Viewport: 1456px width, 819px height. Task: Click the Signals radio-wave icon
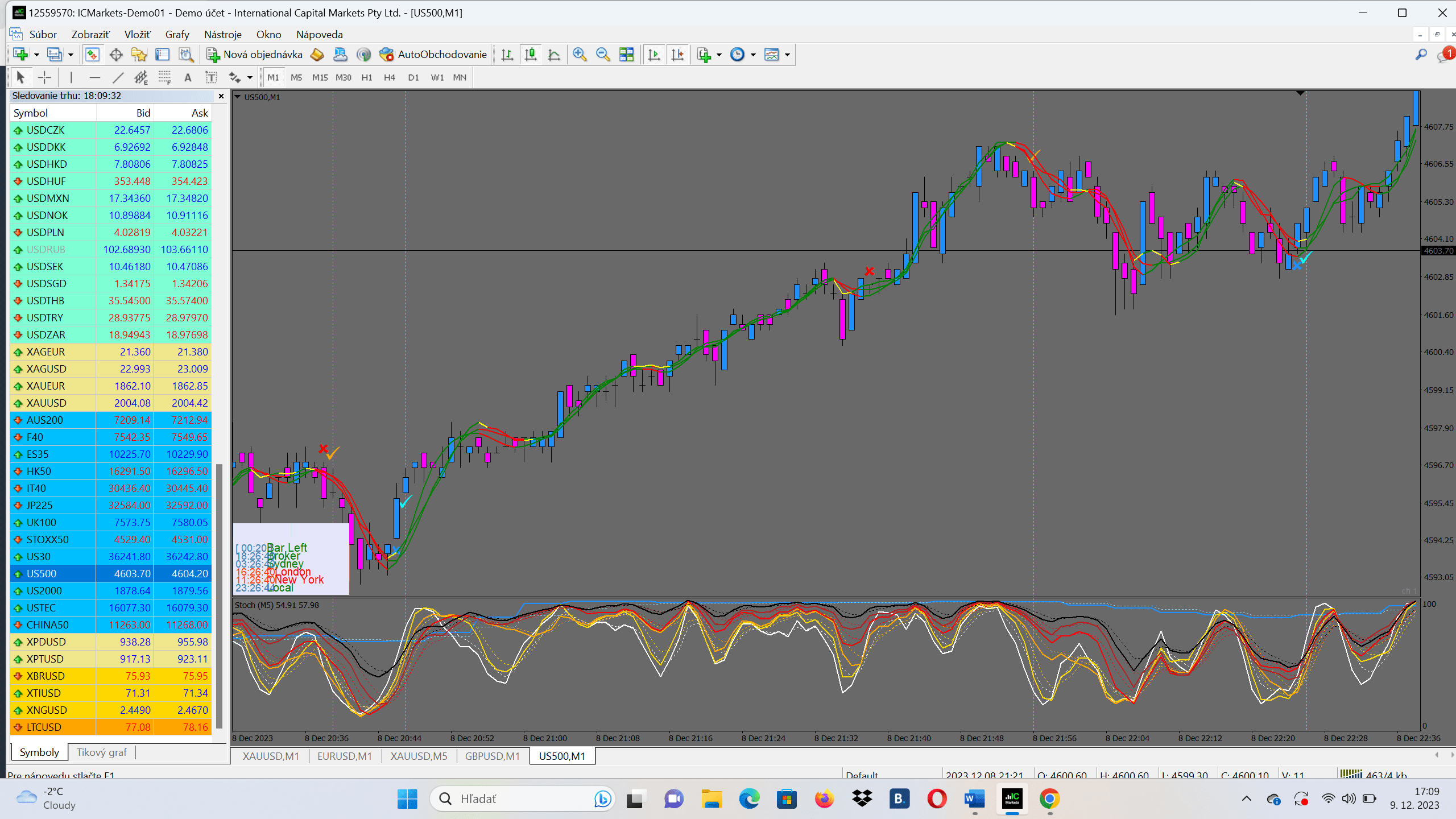[x=363, y=55]
